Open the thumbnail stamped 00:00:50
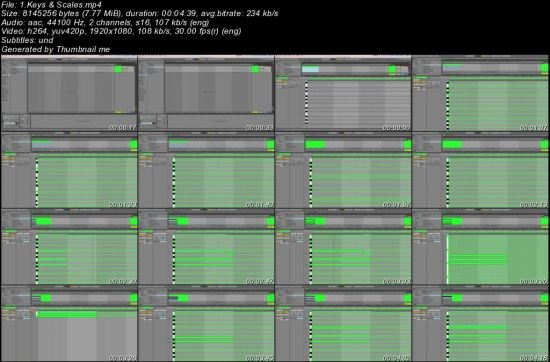 coord(343,93)
